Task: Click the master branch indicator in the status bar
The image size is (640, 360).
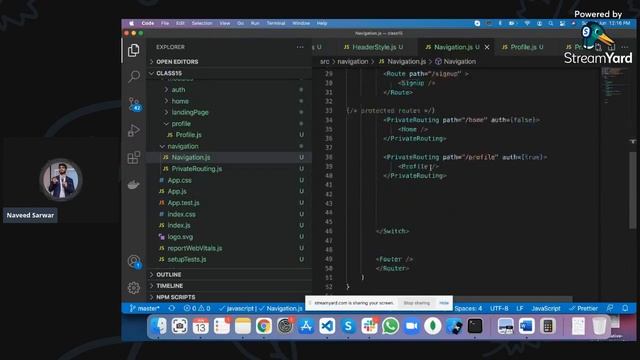Action: [x=144, y=309]
